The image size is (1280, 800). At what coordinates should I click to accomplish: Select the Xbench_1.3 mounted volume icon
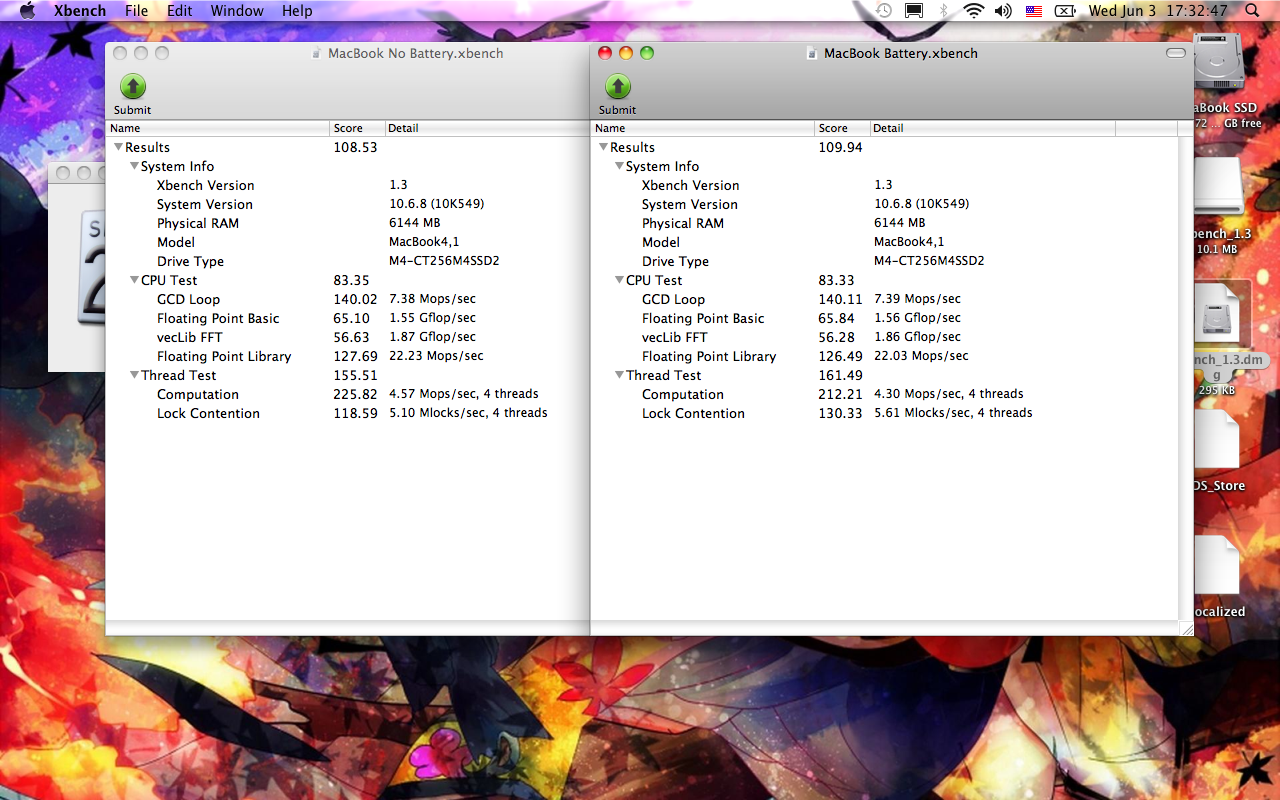[1220, 187]
